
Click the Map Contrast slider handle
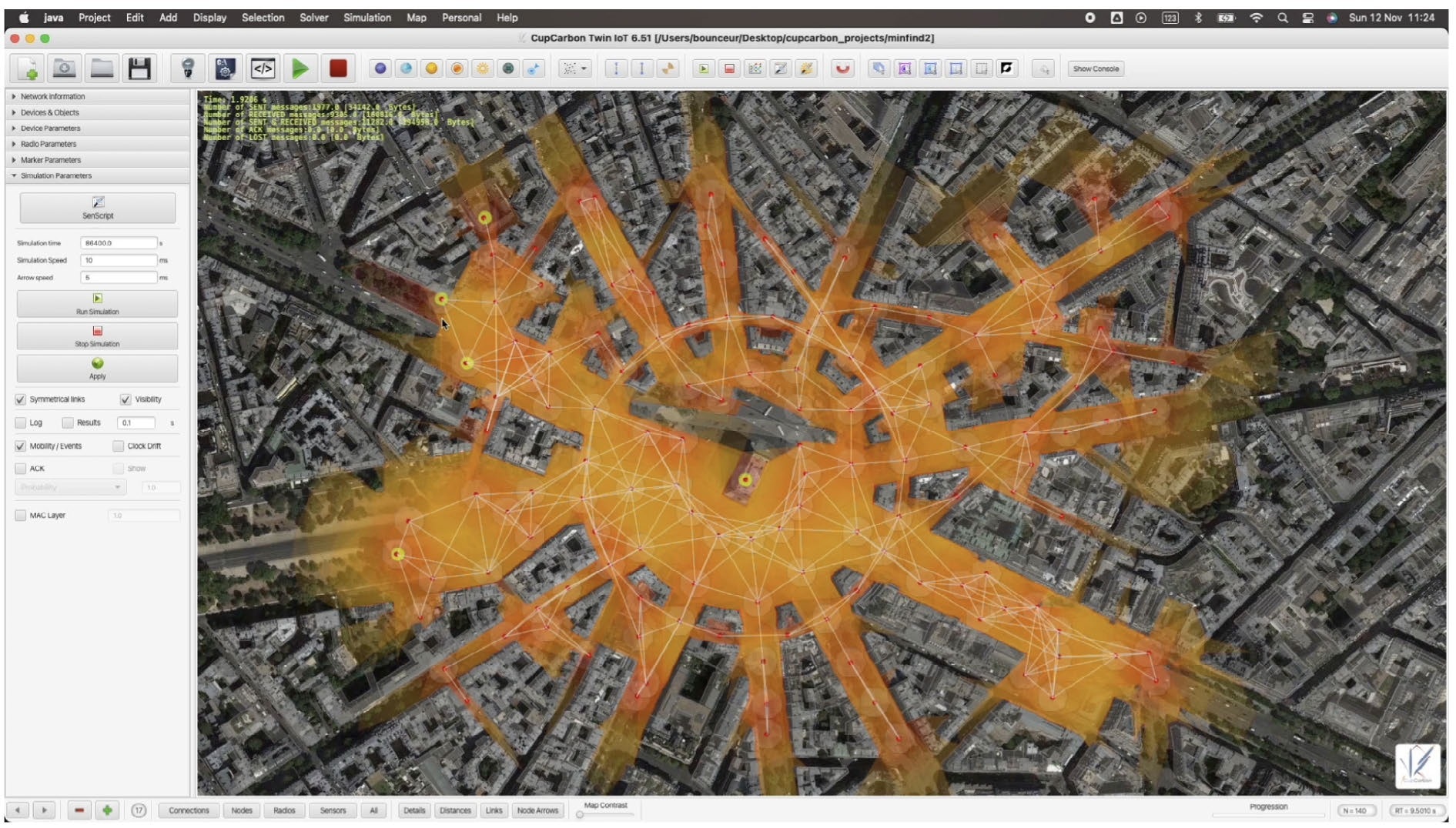(580, 815)
